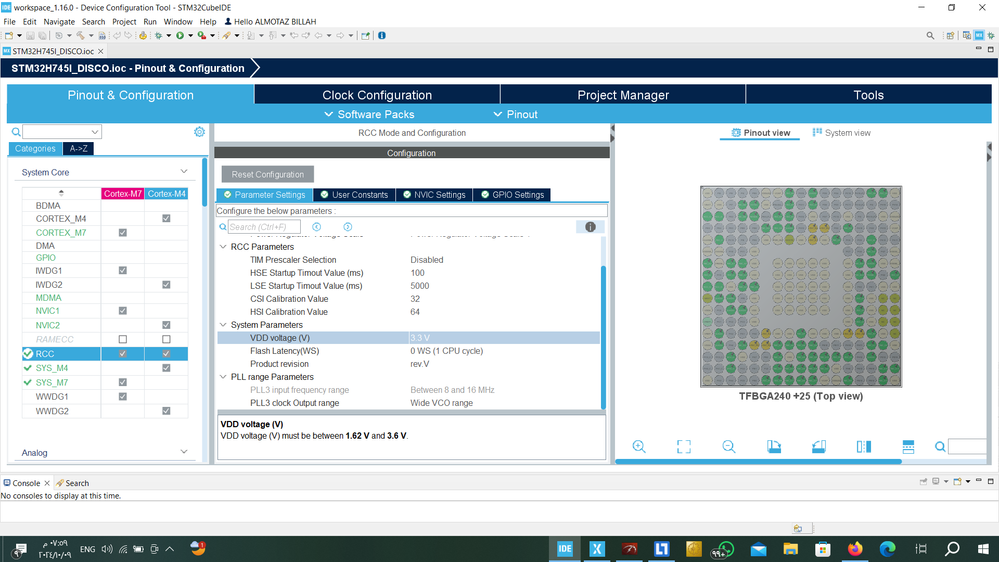Toggle Cortex-M4 checkbox for SYS_M4
The height and width of the screenshot is (562, 999).
click(x=166, y=368)
